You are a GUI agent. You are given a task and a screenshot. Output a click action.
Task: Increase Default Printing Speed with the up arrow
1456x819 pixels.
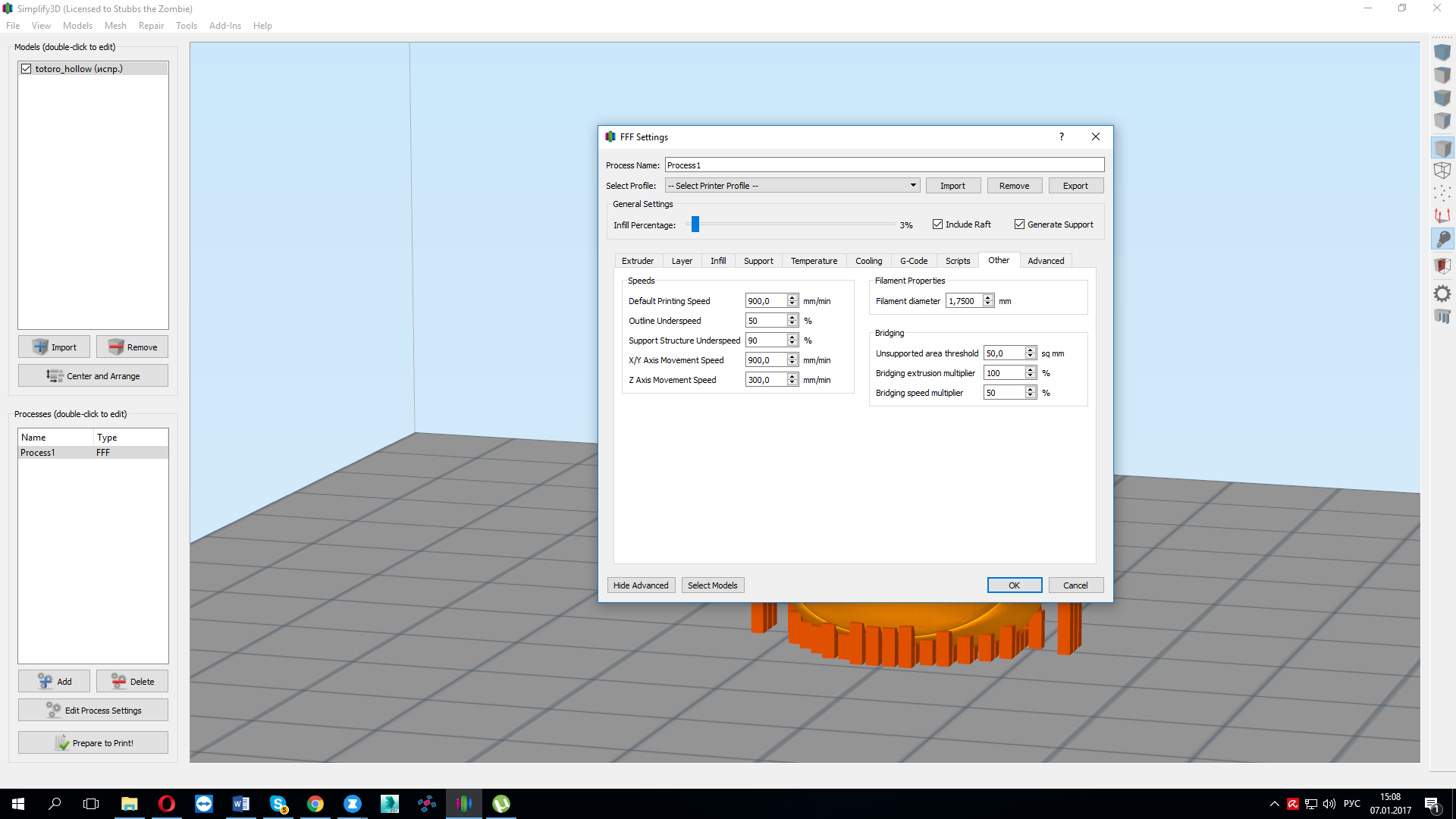(x=792, y=298)
